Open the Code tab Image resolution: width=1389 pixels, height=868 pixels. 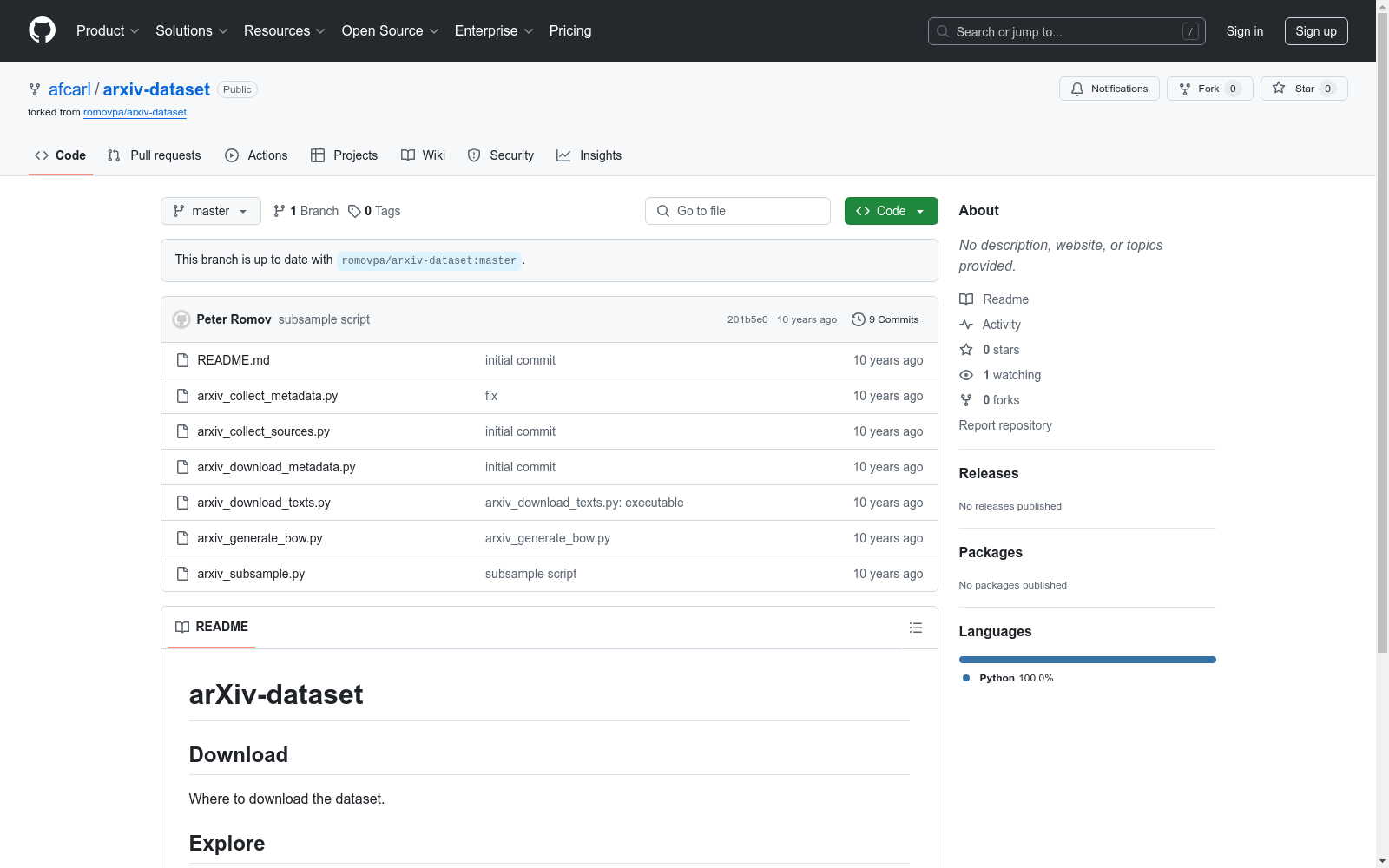tap(61, 155)
